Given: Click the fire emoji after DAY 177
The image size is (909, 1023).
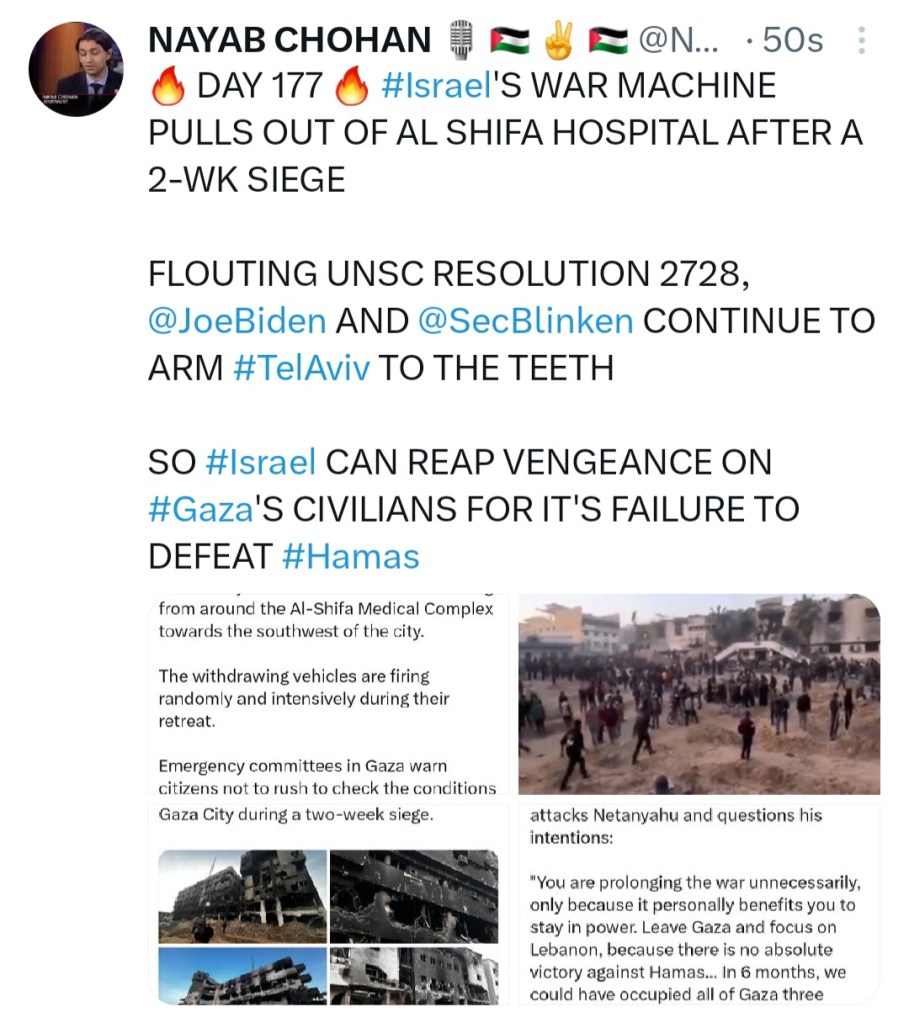Looking at the screenshot, I should [x=352, y=87].
